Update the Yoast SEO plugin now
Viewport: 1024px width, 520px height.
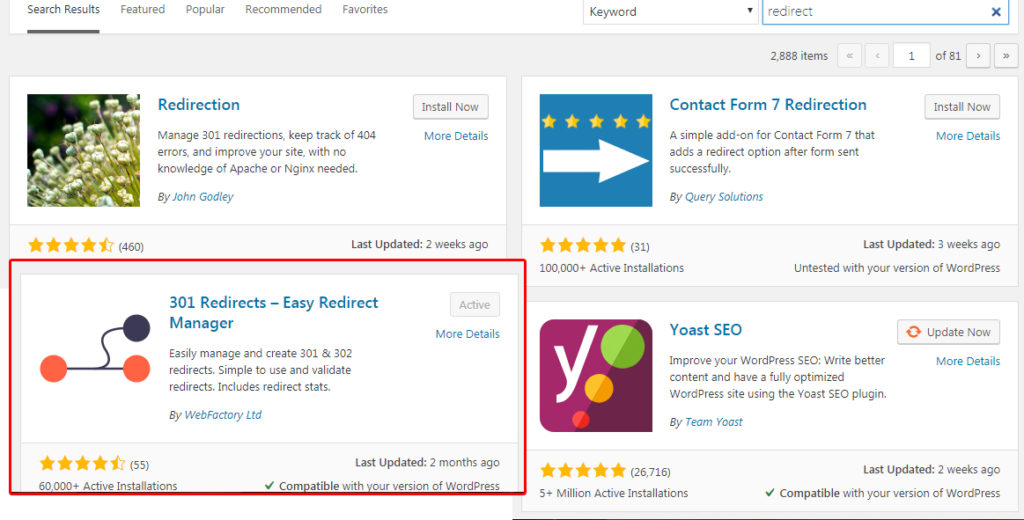tap(948, 332)
